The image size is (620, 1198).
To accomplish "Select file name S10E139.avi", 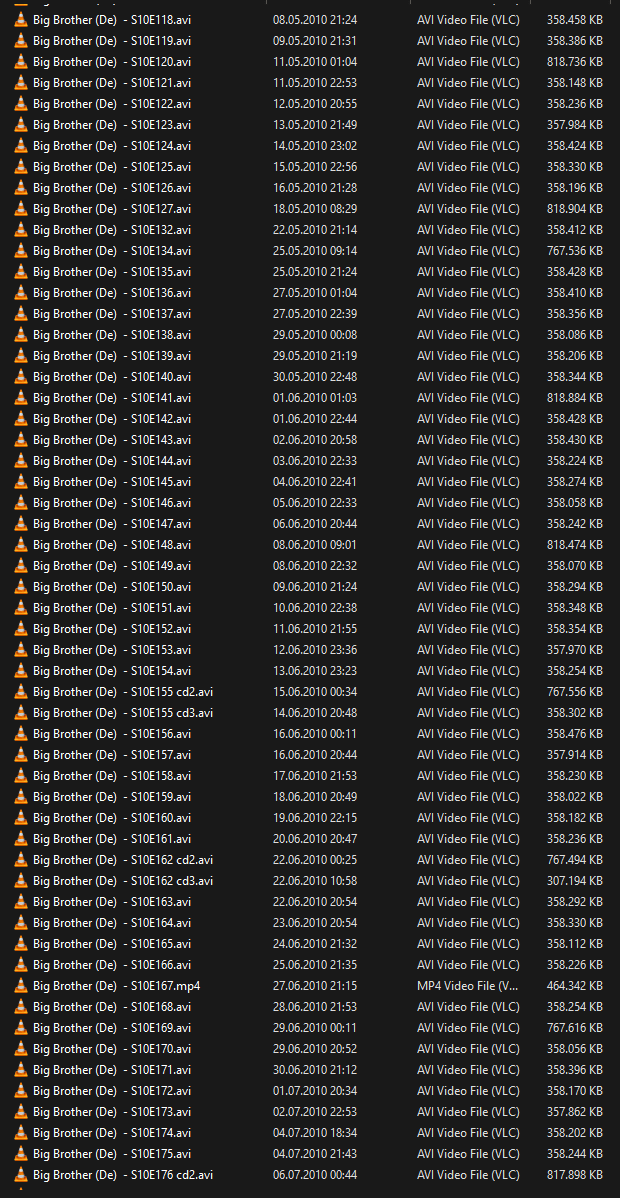I will (x=112, y=355).
